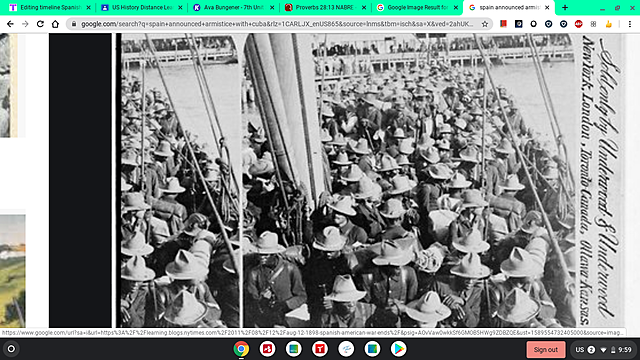Open the US keyboard input indicator
The height and width of the screenshot is (360, 640).
point(580,350)
